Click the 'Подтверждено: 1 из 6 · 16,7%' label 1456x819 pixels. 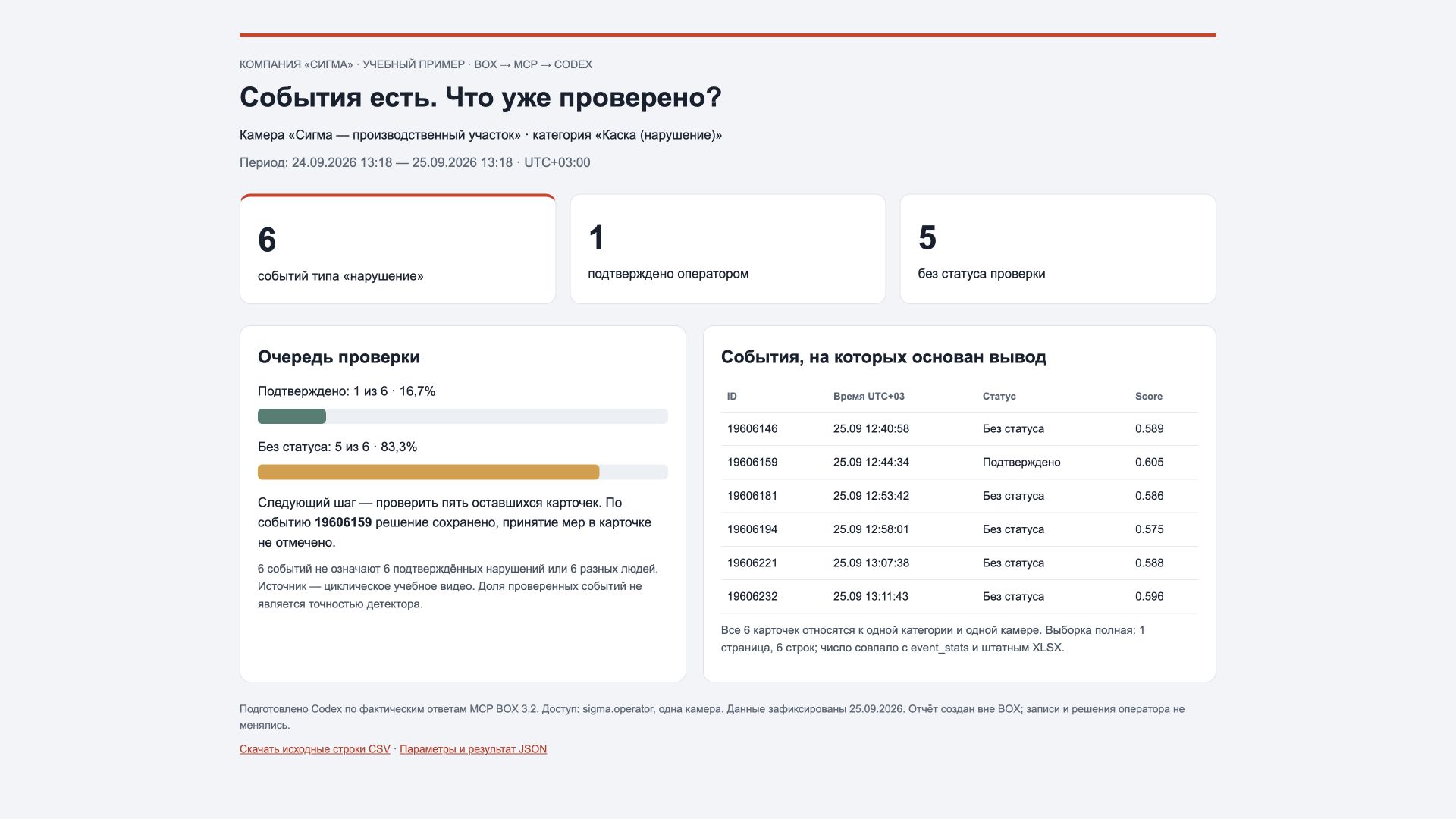[347, 391]
